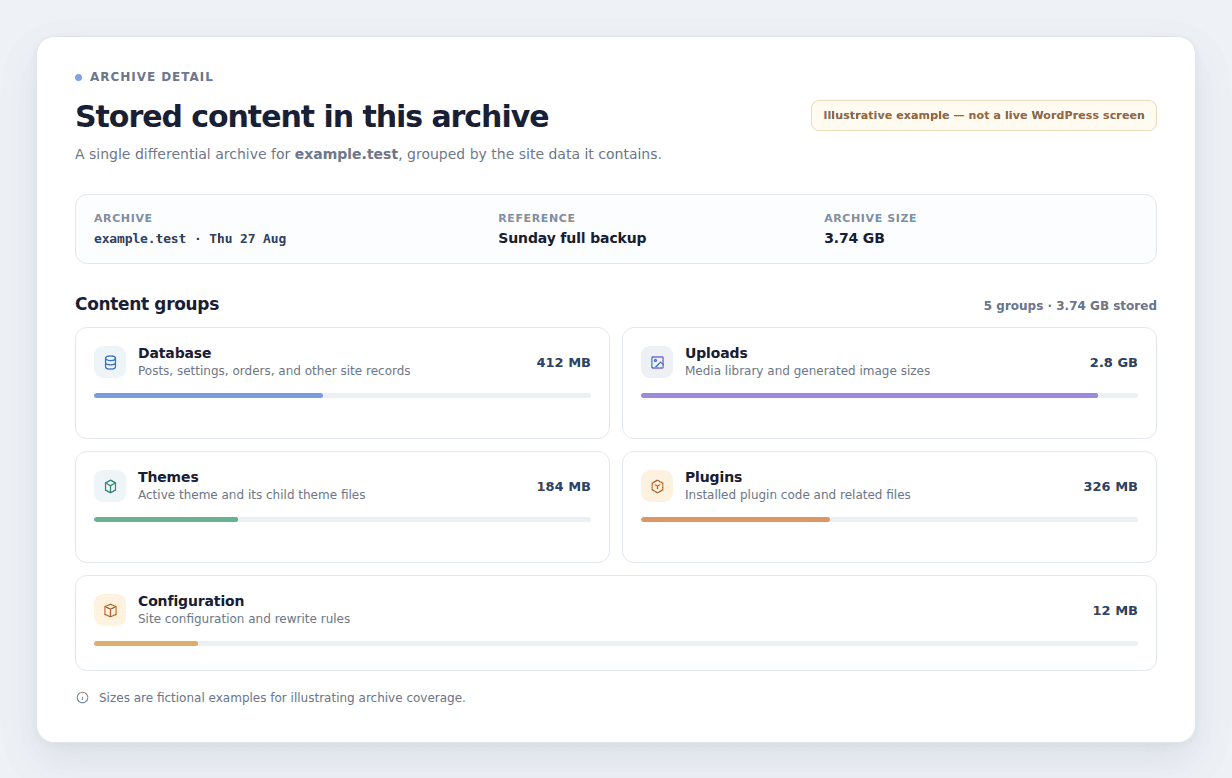
Task: Click "Media library and generated image sizes" description
Action: pyautogui.click(x=808, y=370)
